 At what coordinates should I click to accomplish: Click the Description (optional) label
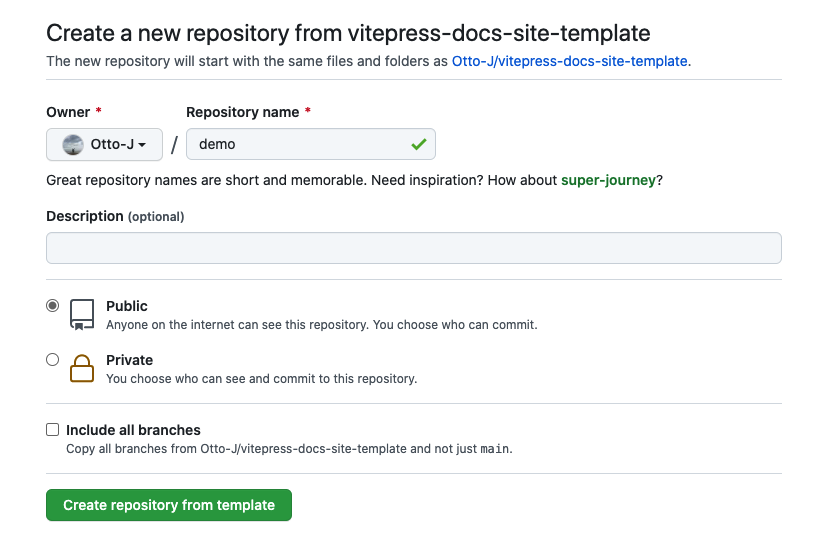115,216
